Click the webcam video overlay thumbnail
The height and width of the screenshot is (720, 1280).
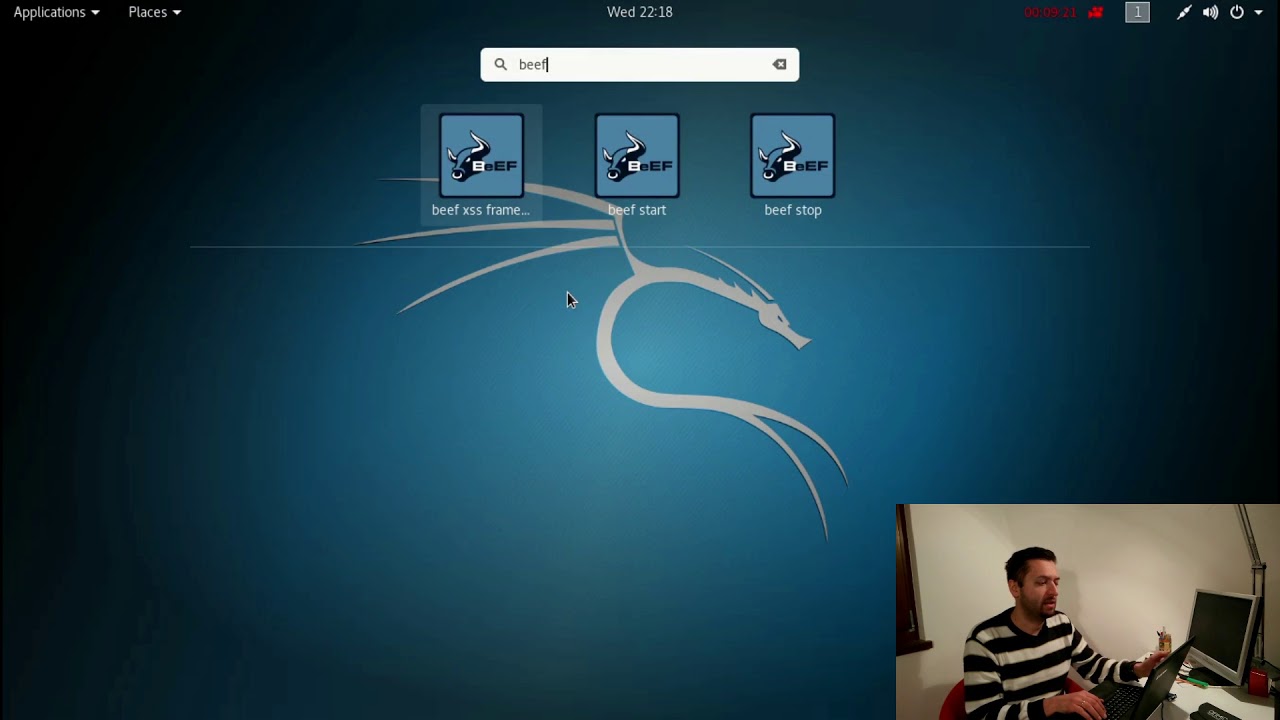pos(1088,612)
